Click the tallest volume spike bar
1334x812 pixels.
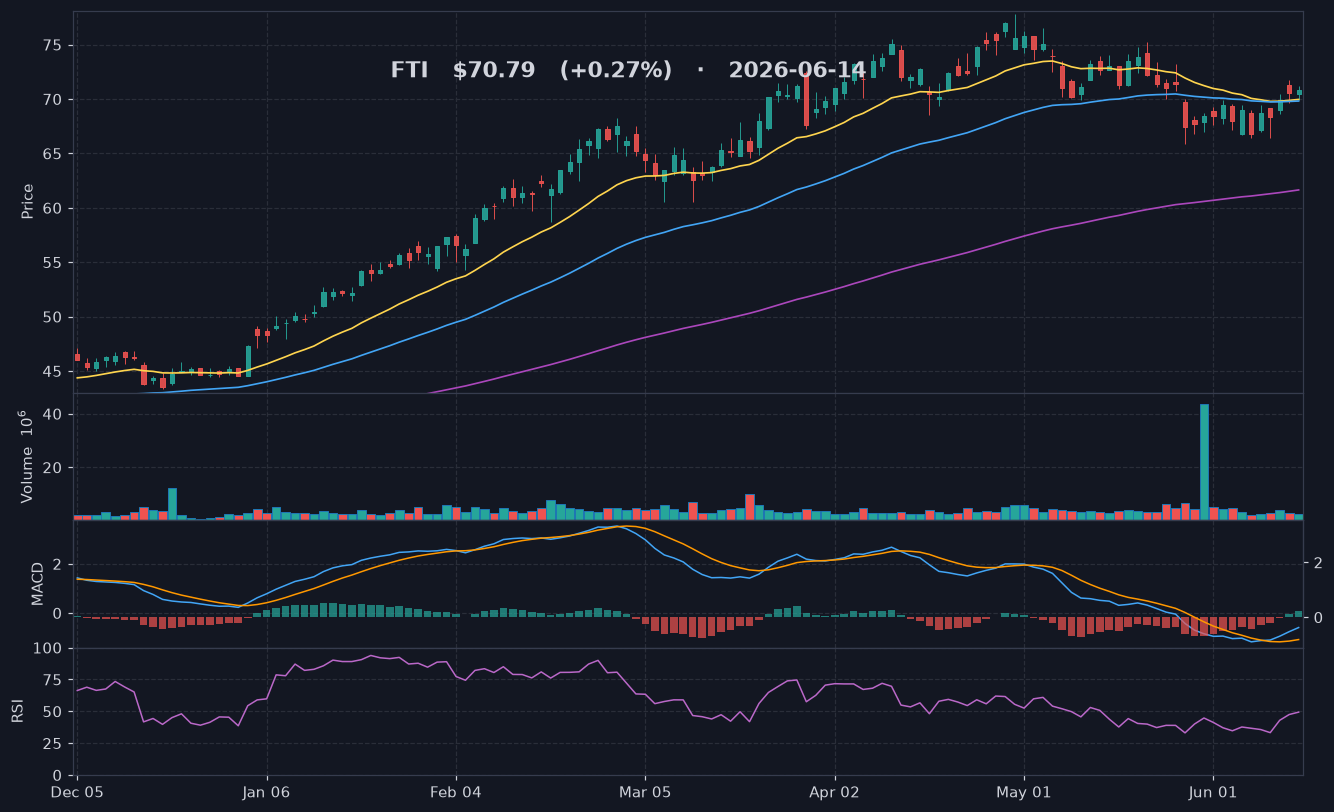1204,462
